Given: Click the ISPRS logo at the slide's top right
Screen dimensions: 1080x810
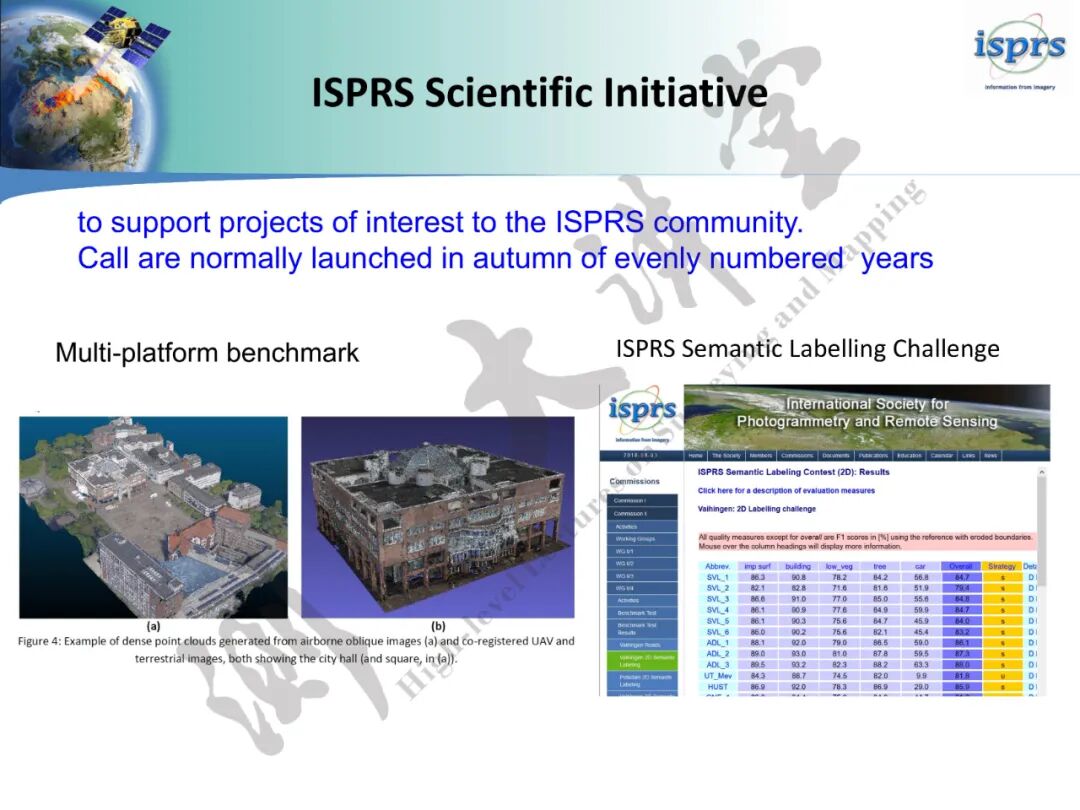Looking at the screenshot, I should pos(1019,50).
